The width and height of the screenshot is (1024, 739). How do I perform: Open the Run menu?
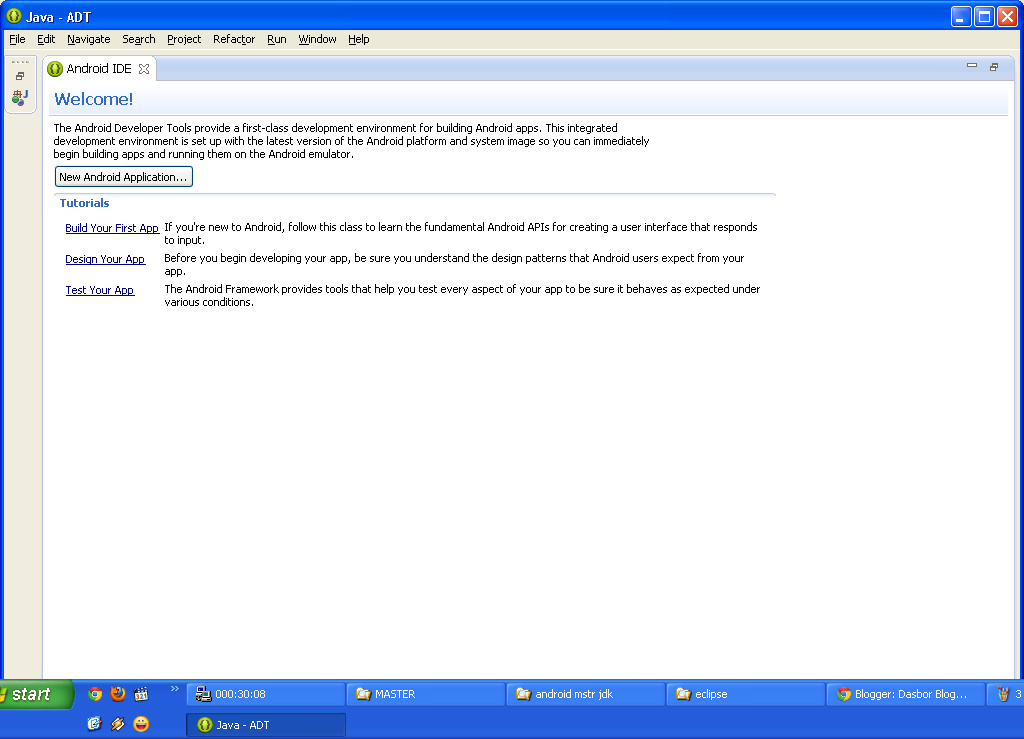click(x=276, y=39)
